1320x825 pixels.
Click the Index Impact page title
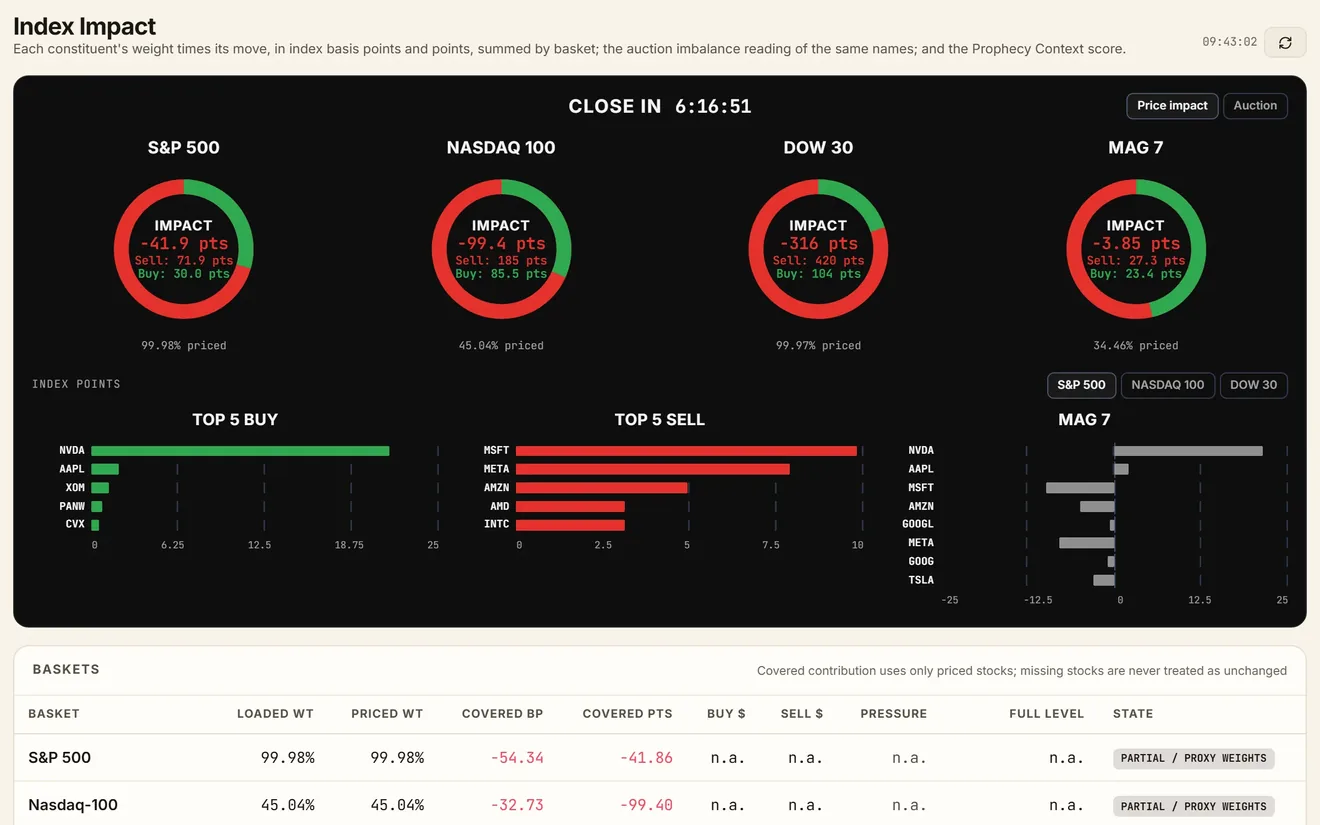click(x=85, y=27)
